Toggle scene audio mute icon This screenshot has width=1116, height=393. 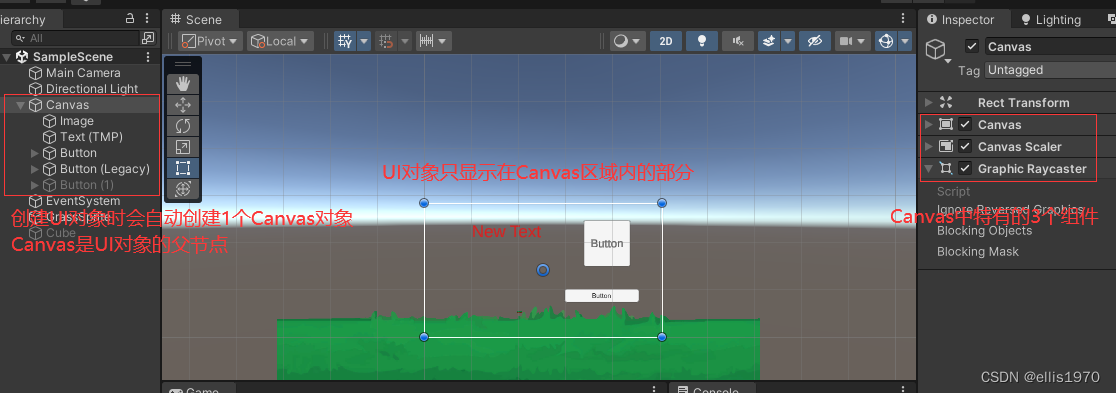click(738, 41)
